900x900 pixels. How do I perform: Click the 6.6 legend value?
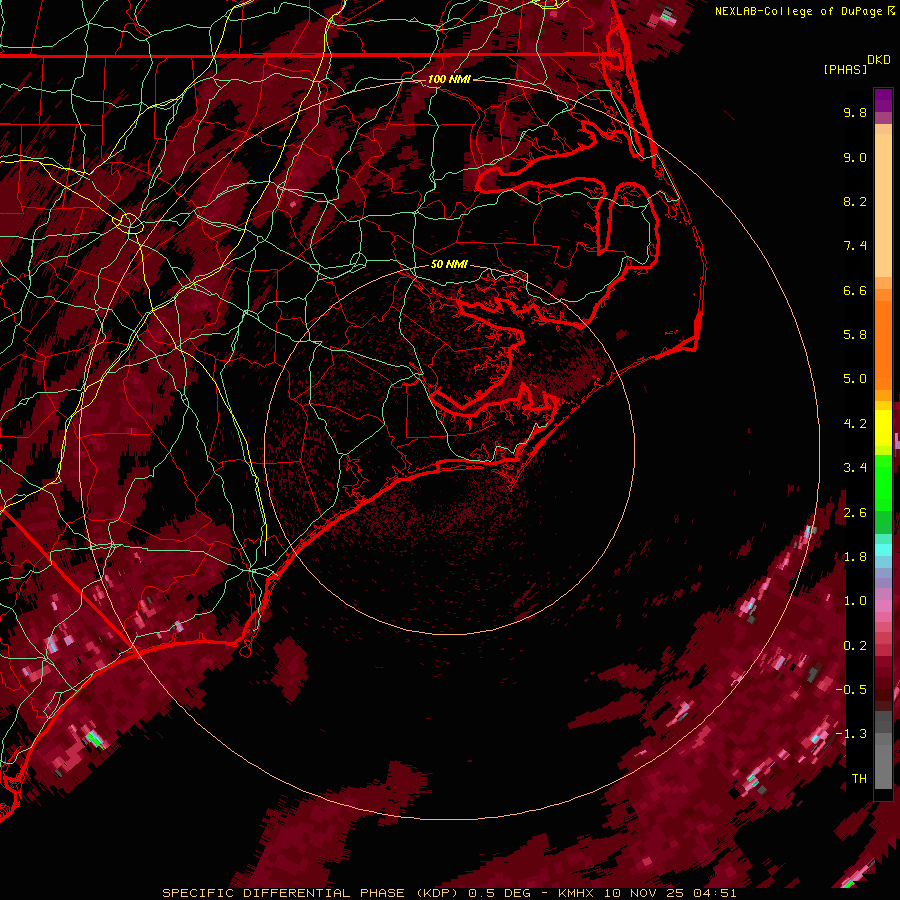tap(855, 290)
